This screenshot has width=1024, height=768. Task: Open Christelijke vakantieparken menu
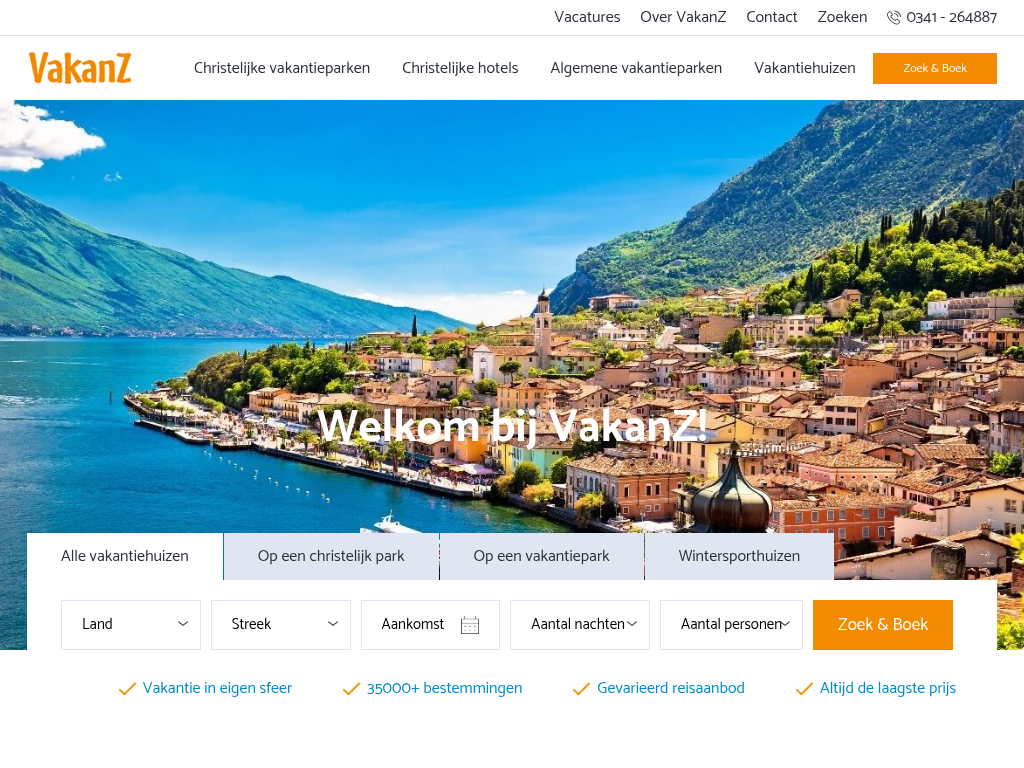281,68
